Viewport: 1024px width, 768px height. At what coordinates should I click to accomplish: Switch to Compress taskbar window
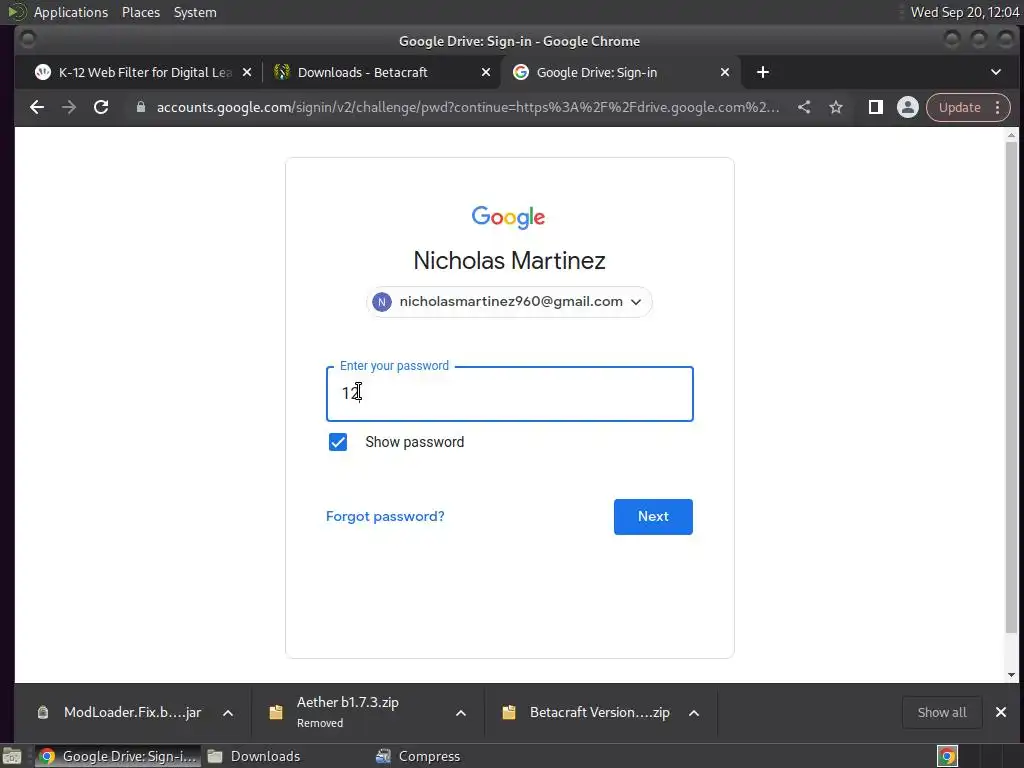418,756
